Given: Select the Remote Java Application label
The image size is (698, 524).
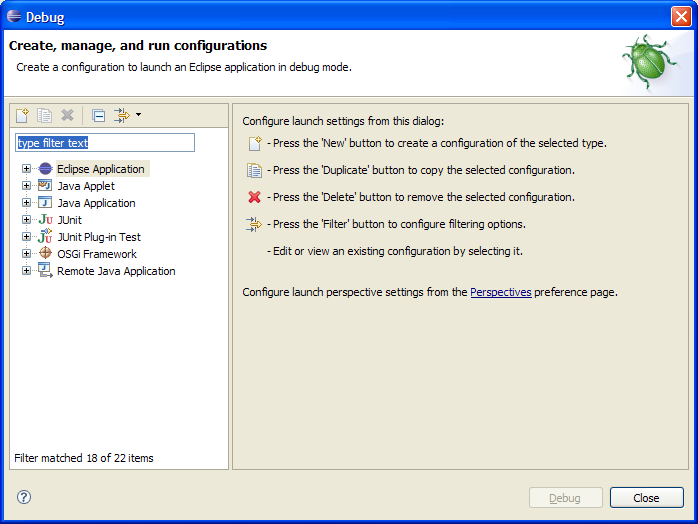Looking at the screenshot, I should [116, 271].
